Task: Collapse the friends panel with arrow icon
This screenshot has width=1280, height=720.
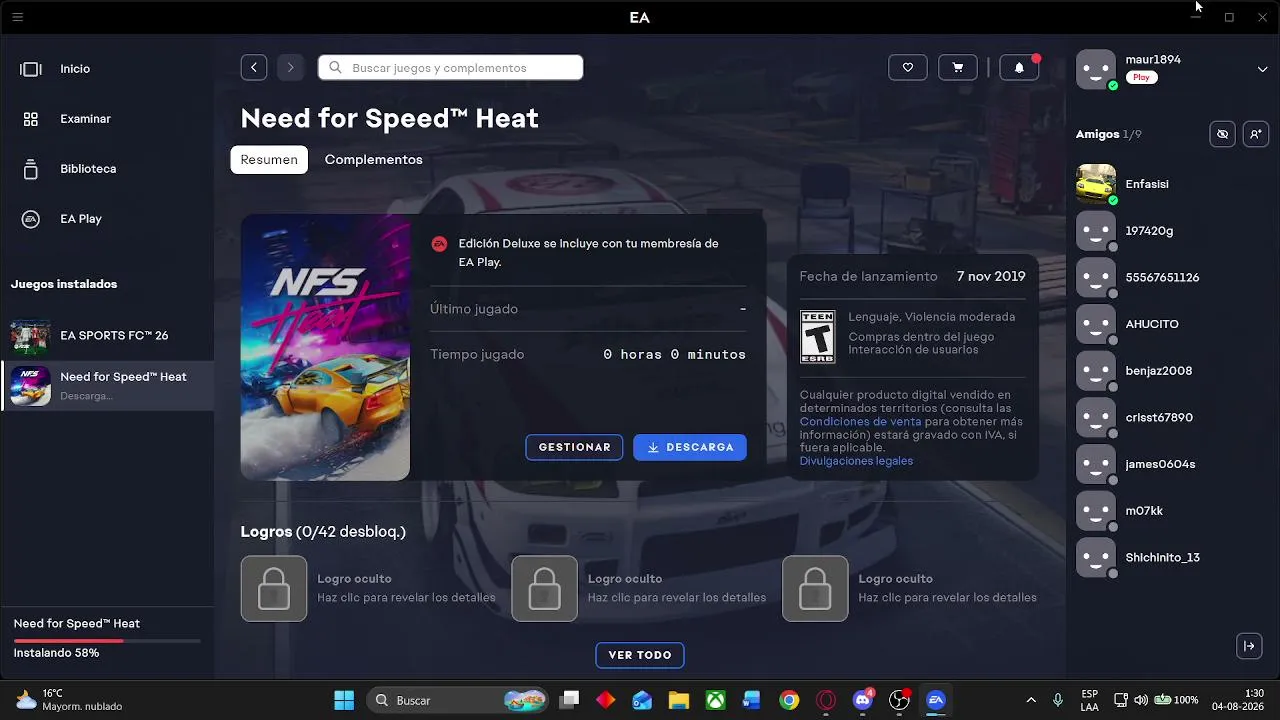Action: [x=1249, y=646]
